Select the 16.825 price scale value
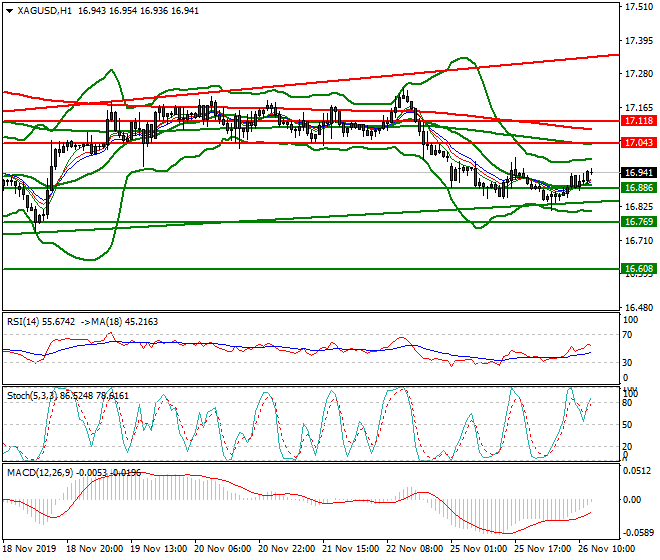660x560 pixels. click(x=639, y=207)
